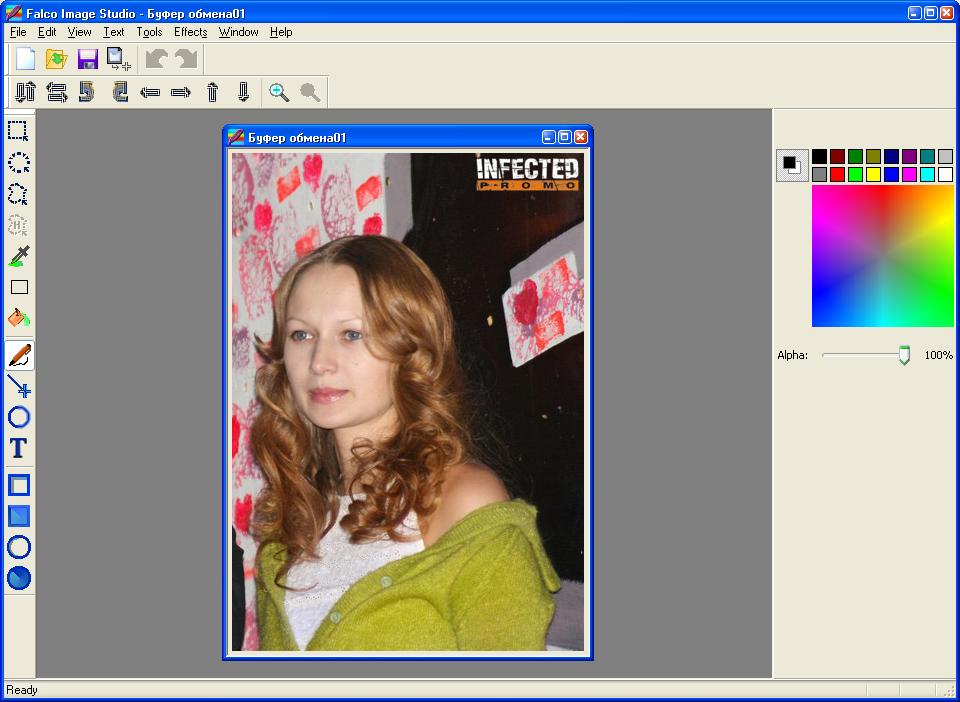This screenshot has width=960, height=702.
Task: Click the Zoom In magnifier icon
Action: coord(279,92)
